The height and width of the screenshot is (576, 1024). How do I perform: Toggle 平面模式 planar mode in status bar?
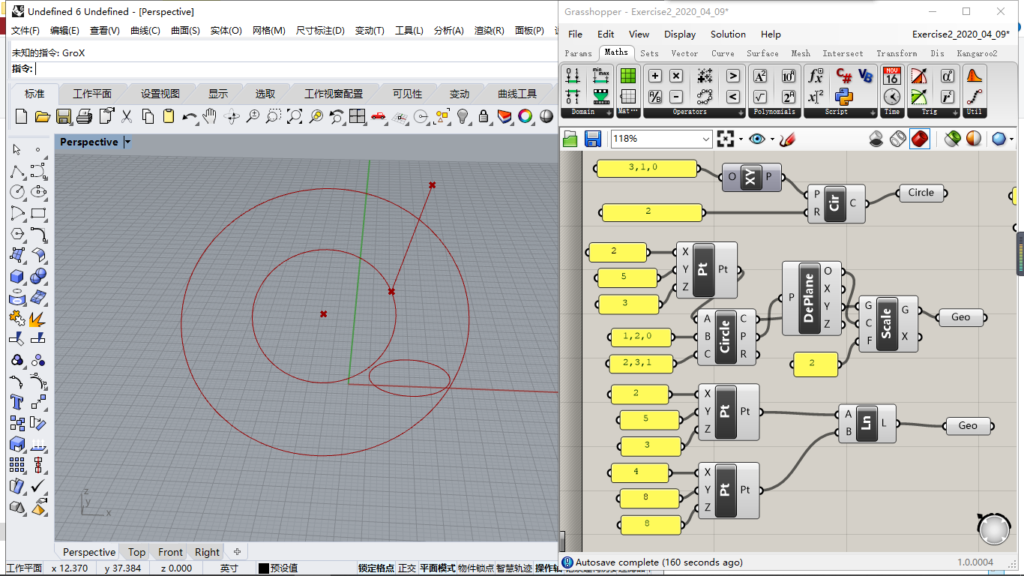tap(437, 568)
